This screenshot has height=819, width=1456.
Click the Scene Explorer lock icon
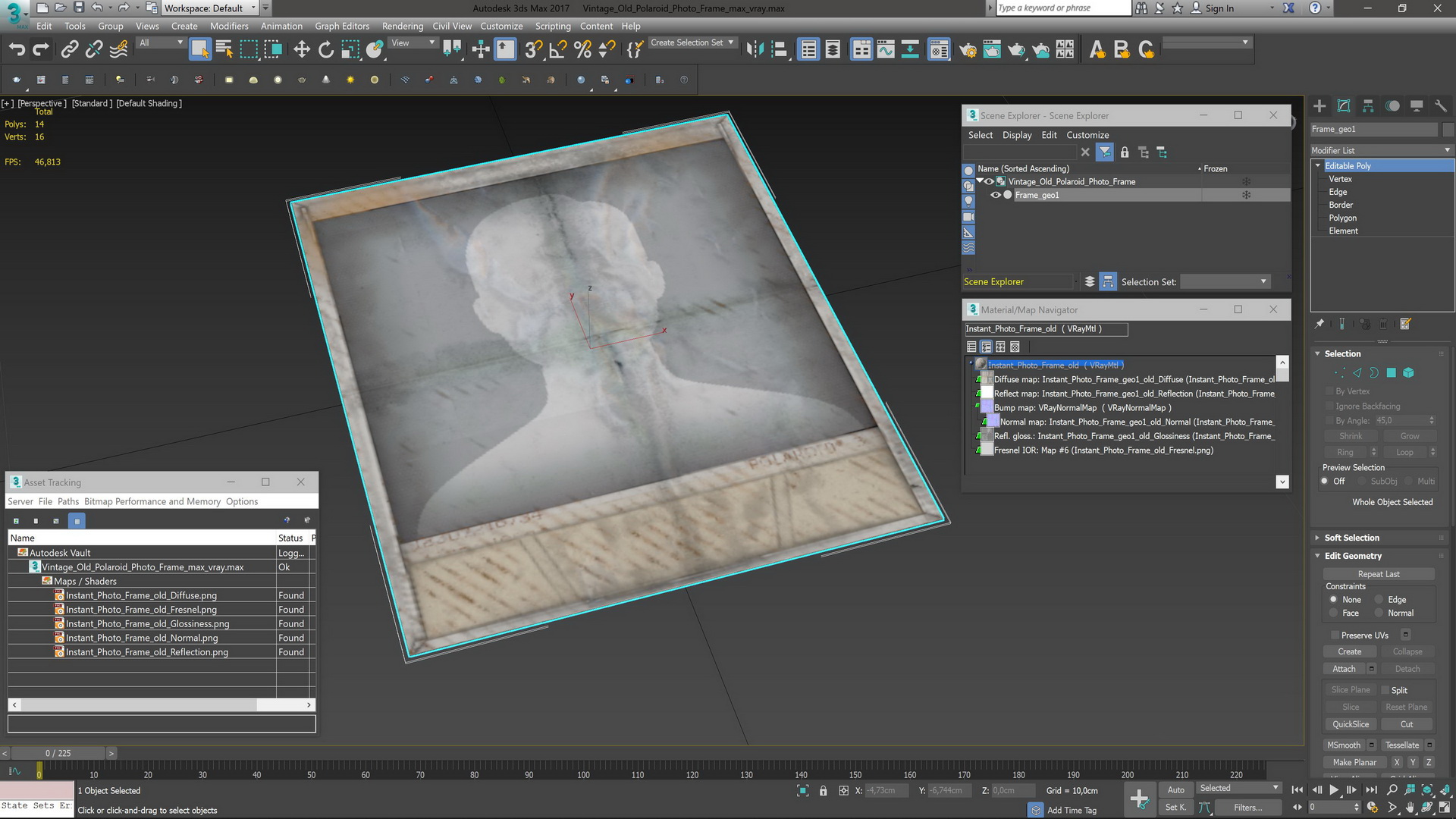[x=1125, y=152]
